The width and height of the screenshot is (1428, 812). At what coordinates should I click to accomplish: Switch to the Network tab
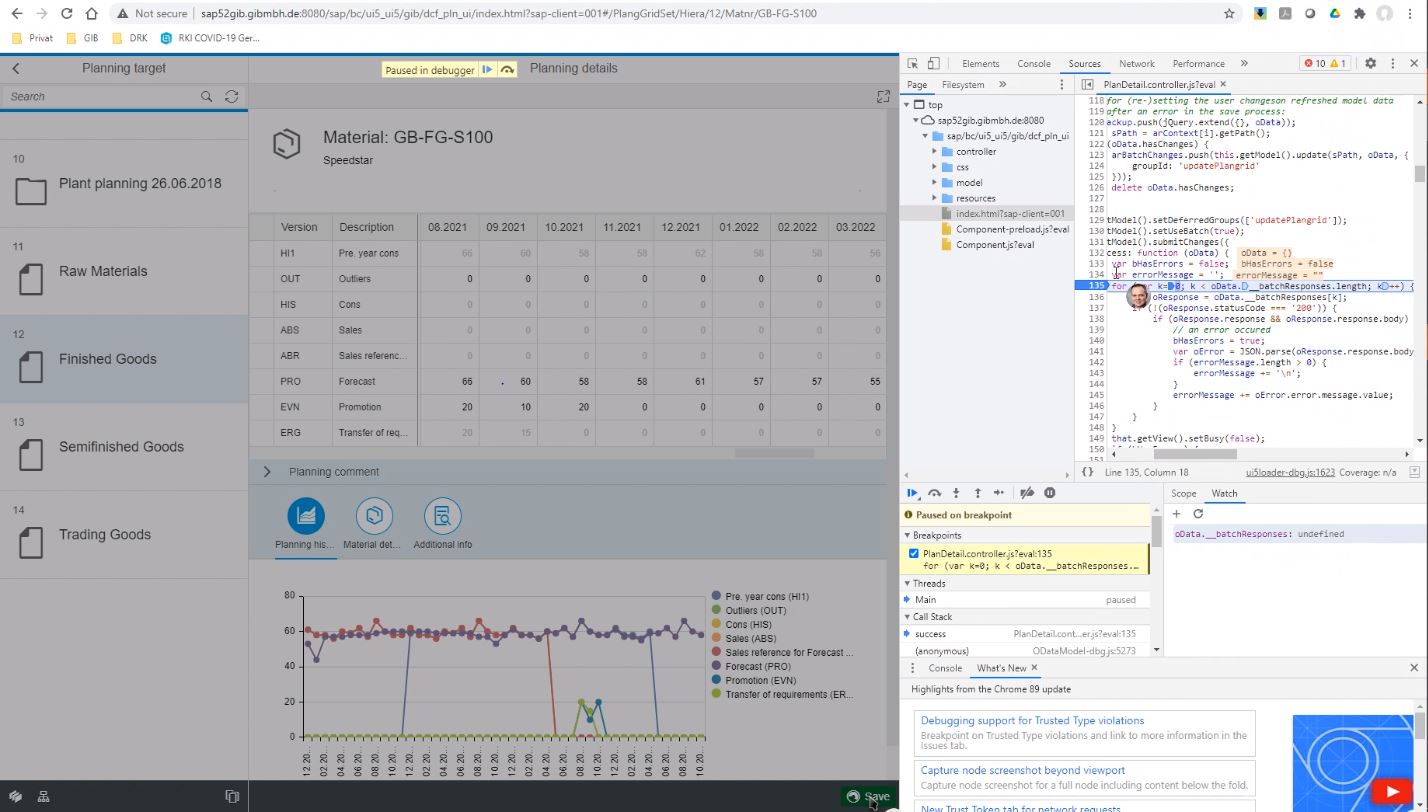[x=1136, y=63]
